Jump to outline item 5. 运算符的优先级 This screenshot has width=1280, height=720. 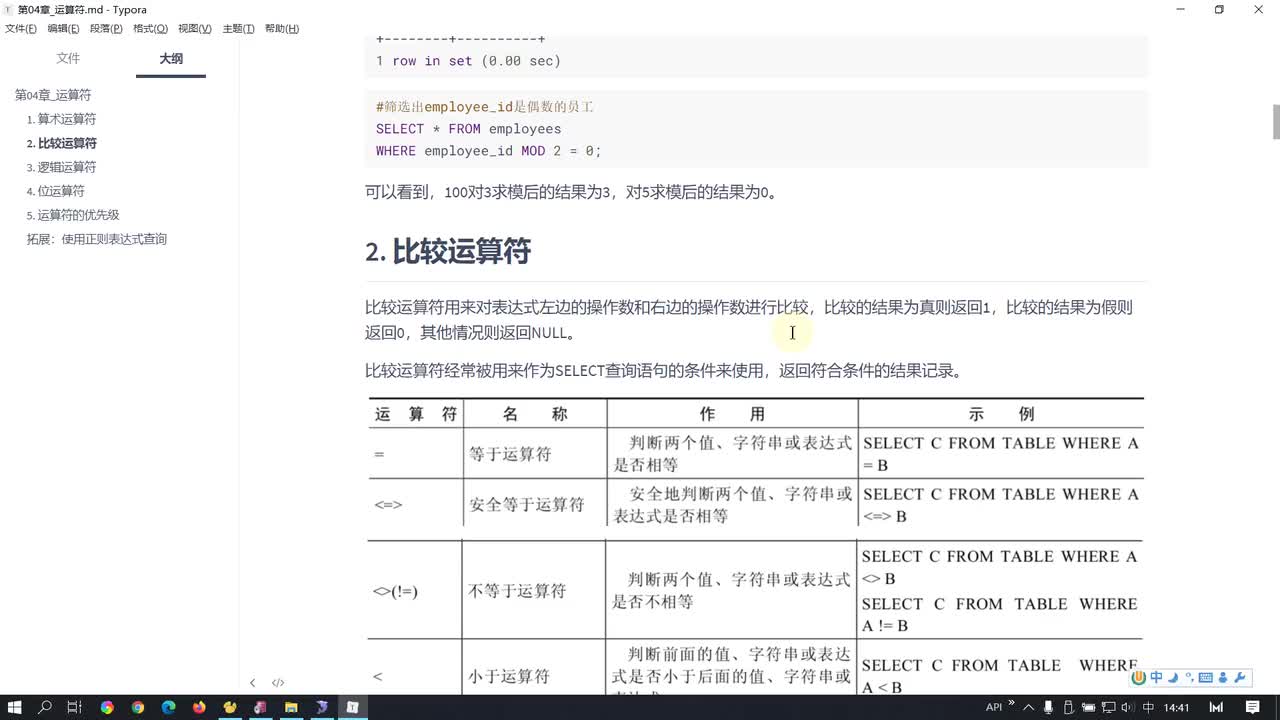pos(73,215)
